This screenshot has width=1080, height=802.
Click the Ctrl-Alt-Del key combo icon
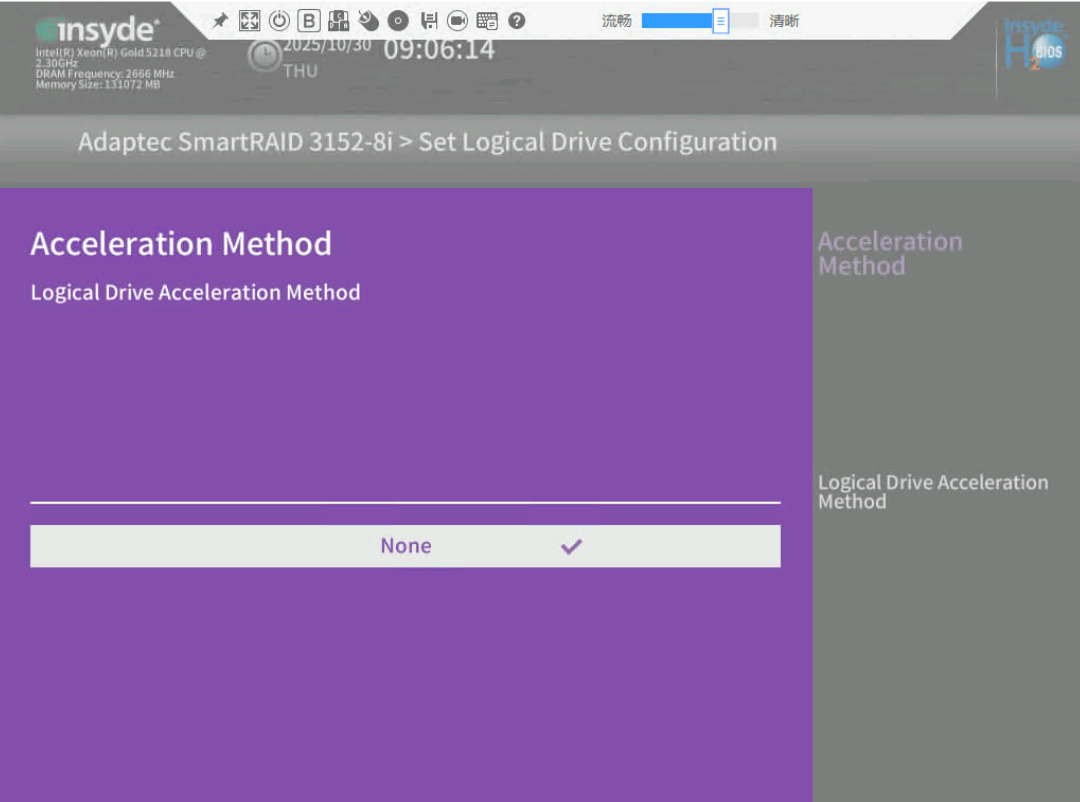pos(339,21)
